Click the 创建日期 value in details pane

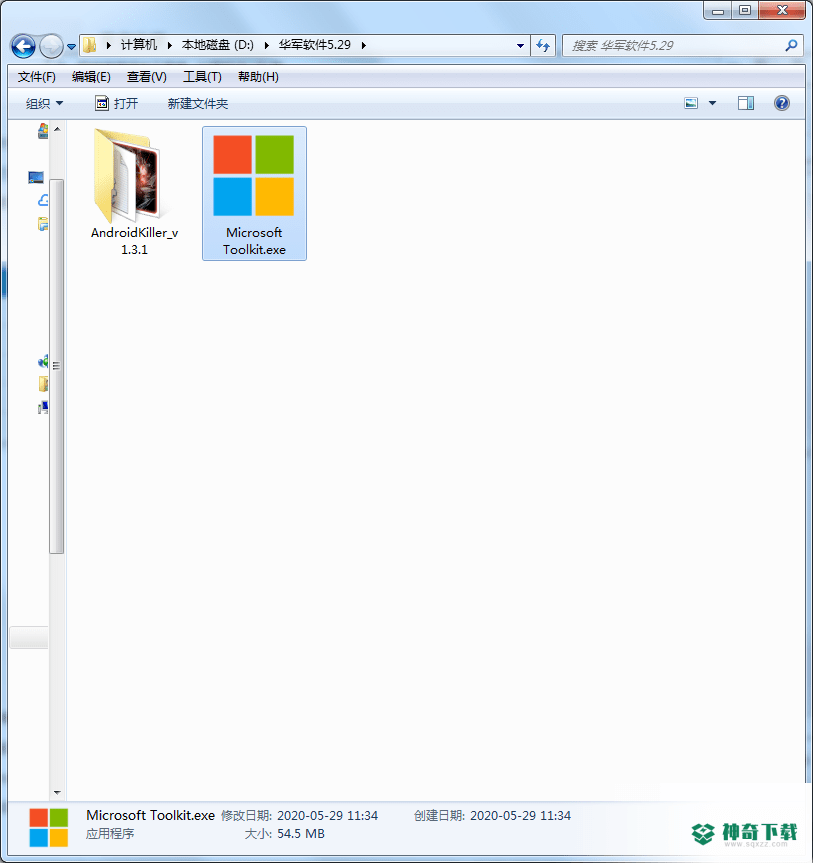(x=520, y=816)
